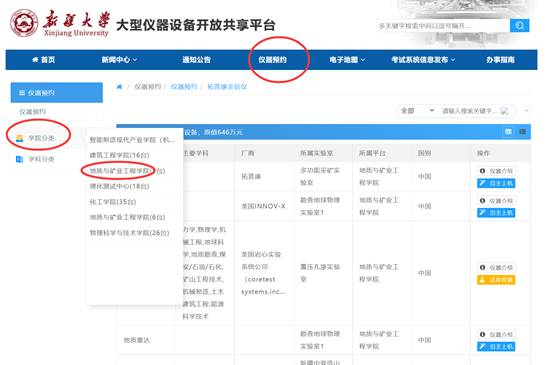Click the 国别 column header
Screen dimensions: 554x365
424,153
